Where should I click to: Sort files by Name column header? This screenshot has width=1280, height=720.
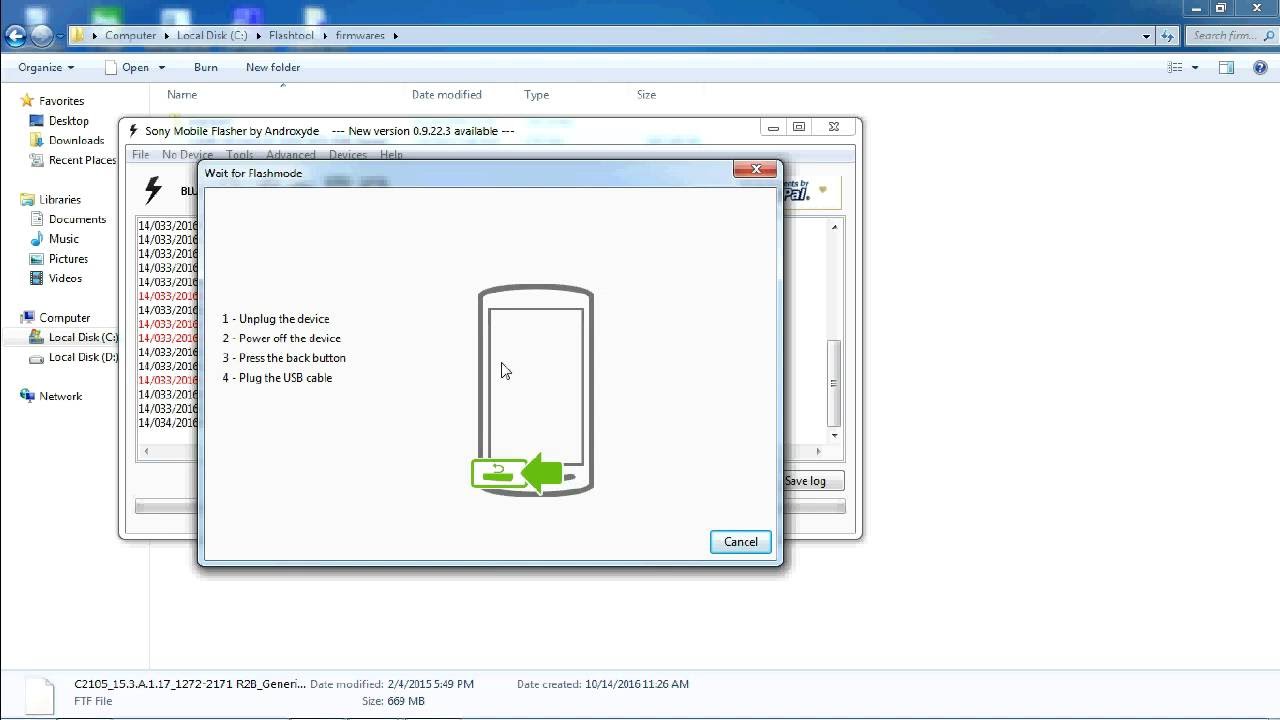(x=182, y=94)
